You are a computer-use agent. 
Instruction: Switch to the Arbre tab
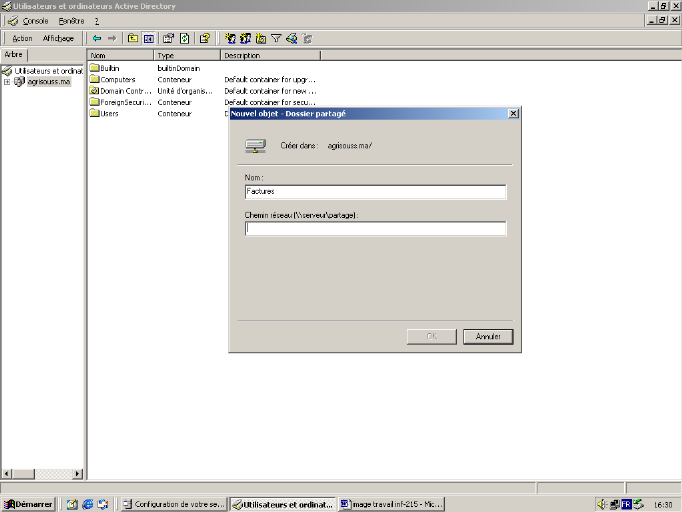(x=14, y=55)
